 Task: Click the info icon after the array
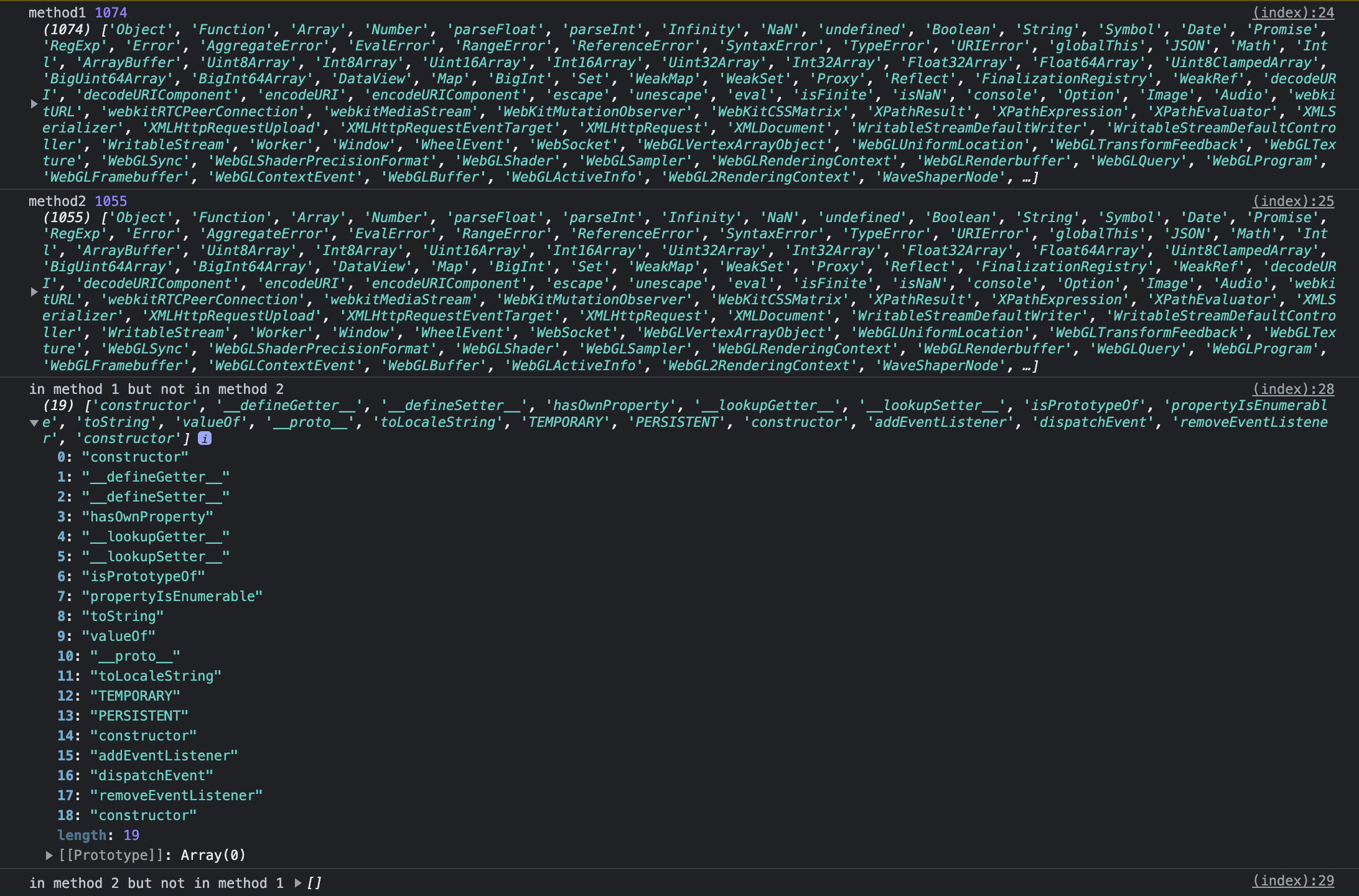(204, 439)
